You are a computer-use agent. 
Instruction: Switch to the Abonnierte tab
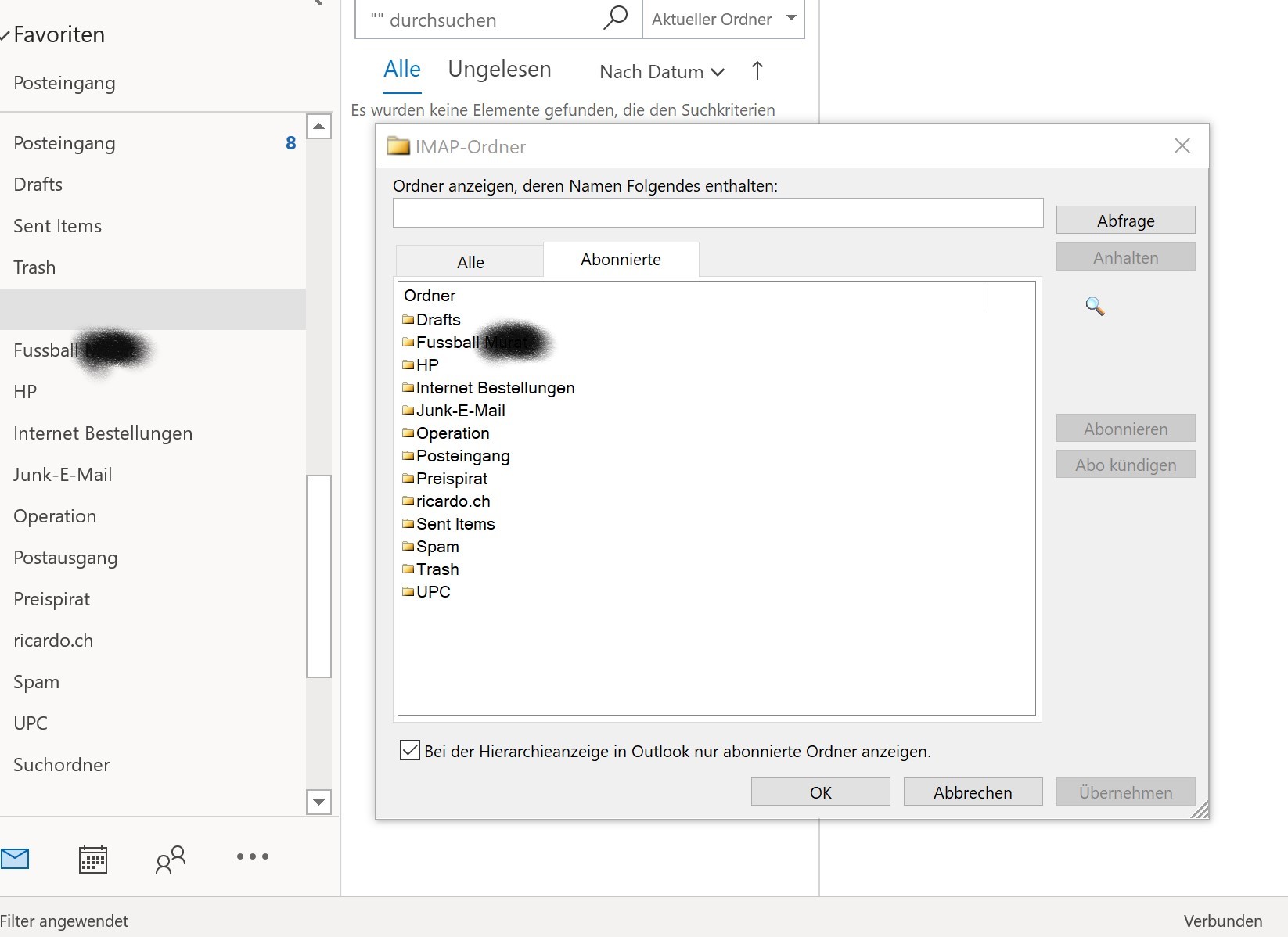[621, 259]
